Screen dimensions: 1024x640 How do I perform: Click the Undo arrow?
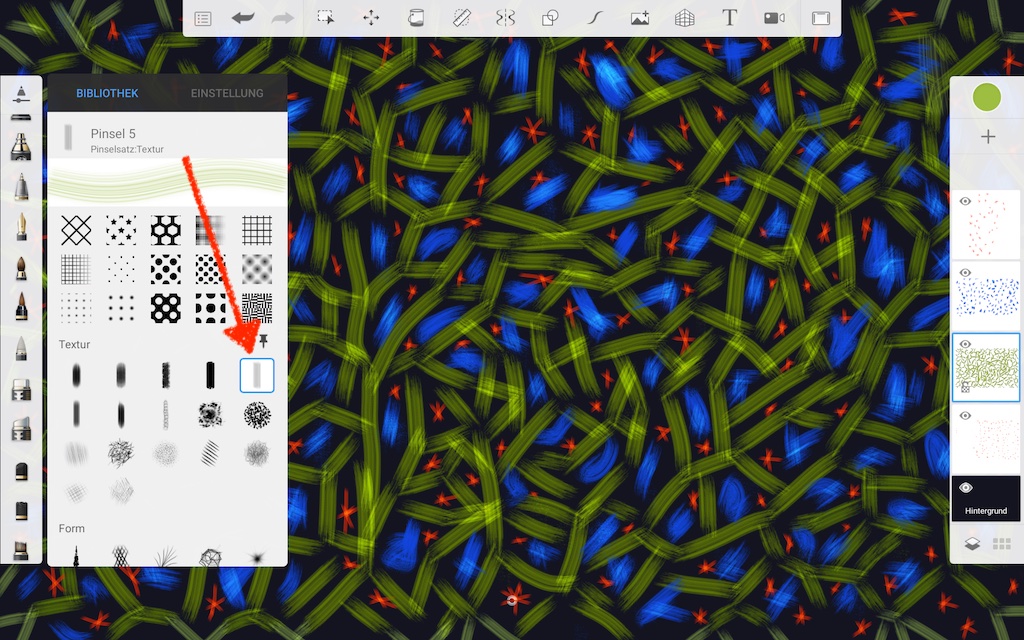click(243, 18)
